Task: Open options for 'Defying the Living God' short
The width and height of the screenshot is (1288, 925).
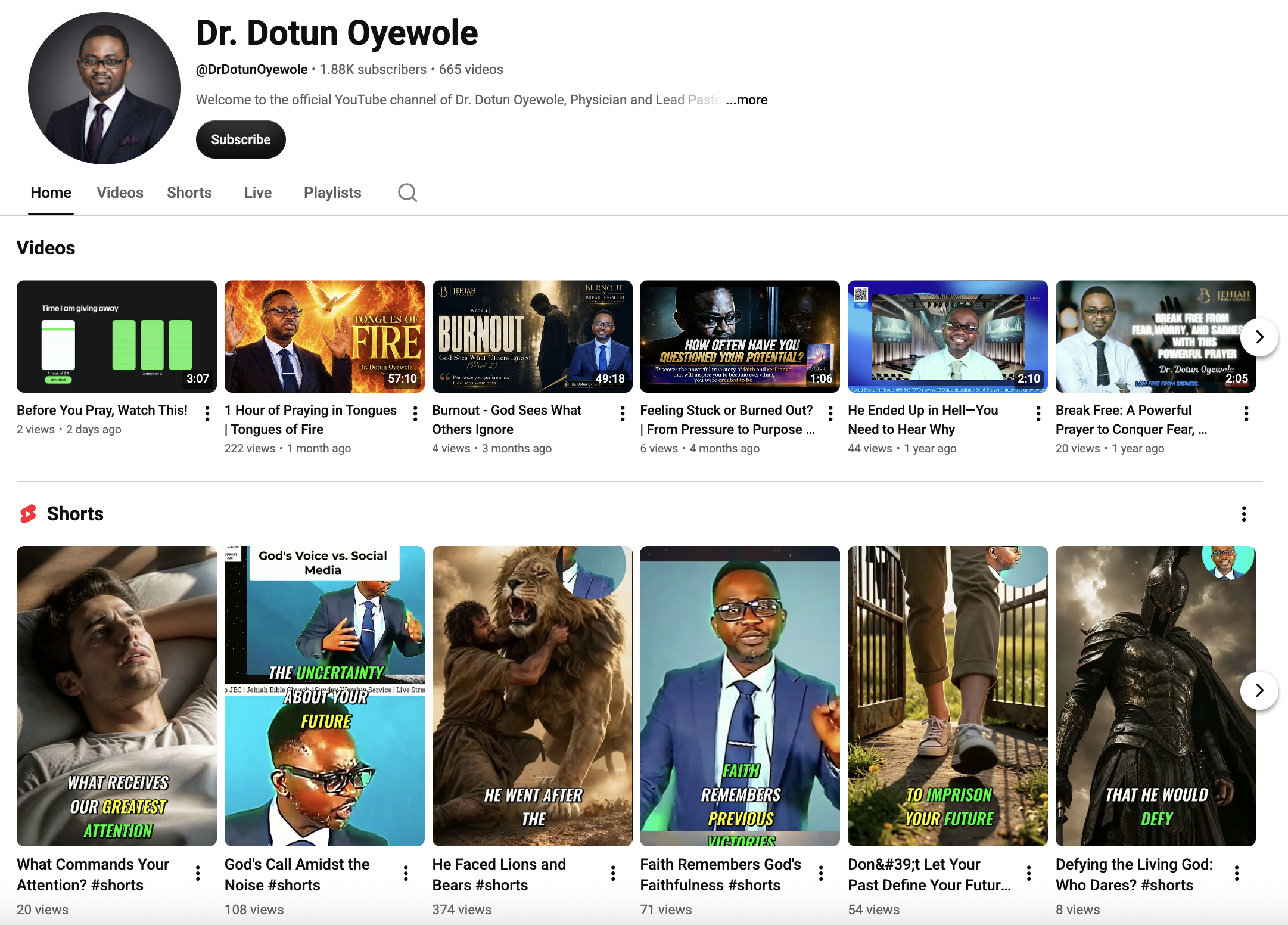Action: [1236, 873]
